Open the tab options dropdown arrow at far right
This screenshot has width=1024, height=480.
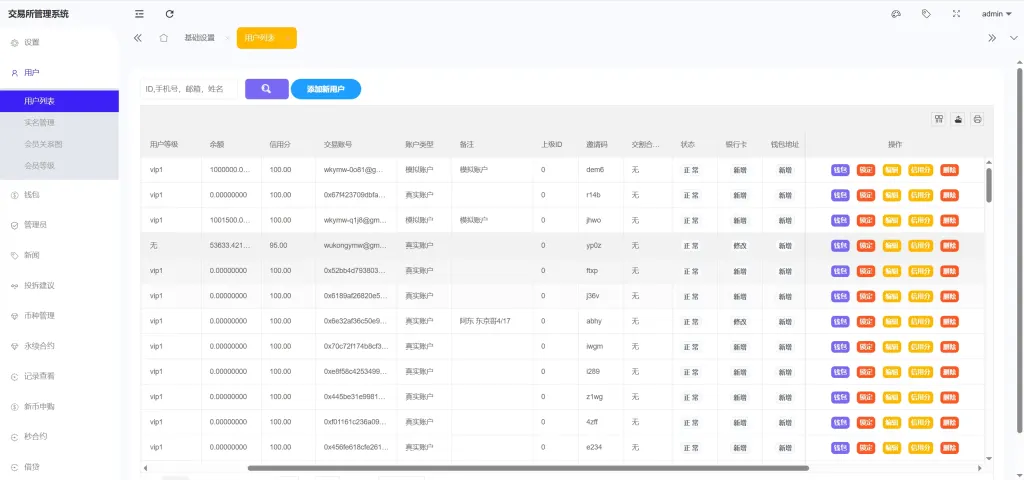[1014, 38]
